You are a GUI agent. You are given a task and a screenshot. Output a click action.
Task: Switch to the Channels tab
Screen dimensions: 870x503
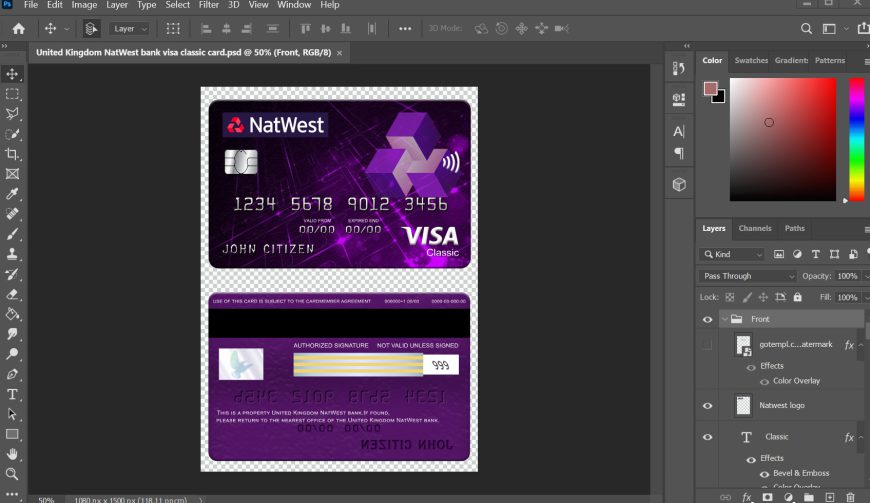tap(755, 228)
